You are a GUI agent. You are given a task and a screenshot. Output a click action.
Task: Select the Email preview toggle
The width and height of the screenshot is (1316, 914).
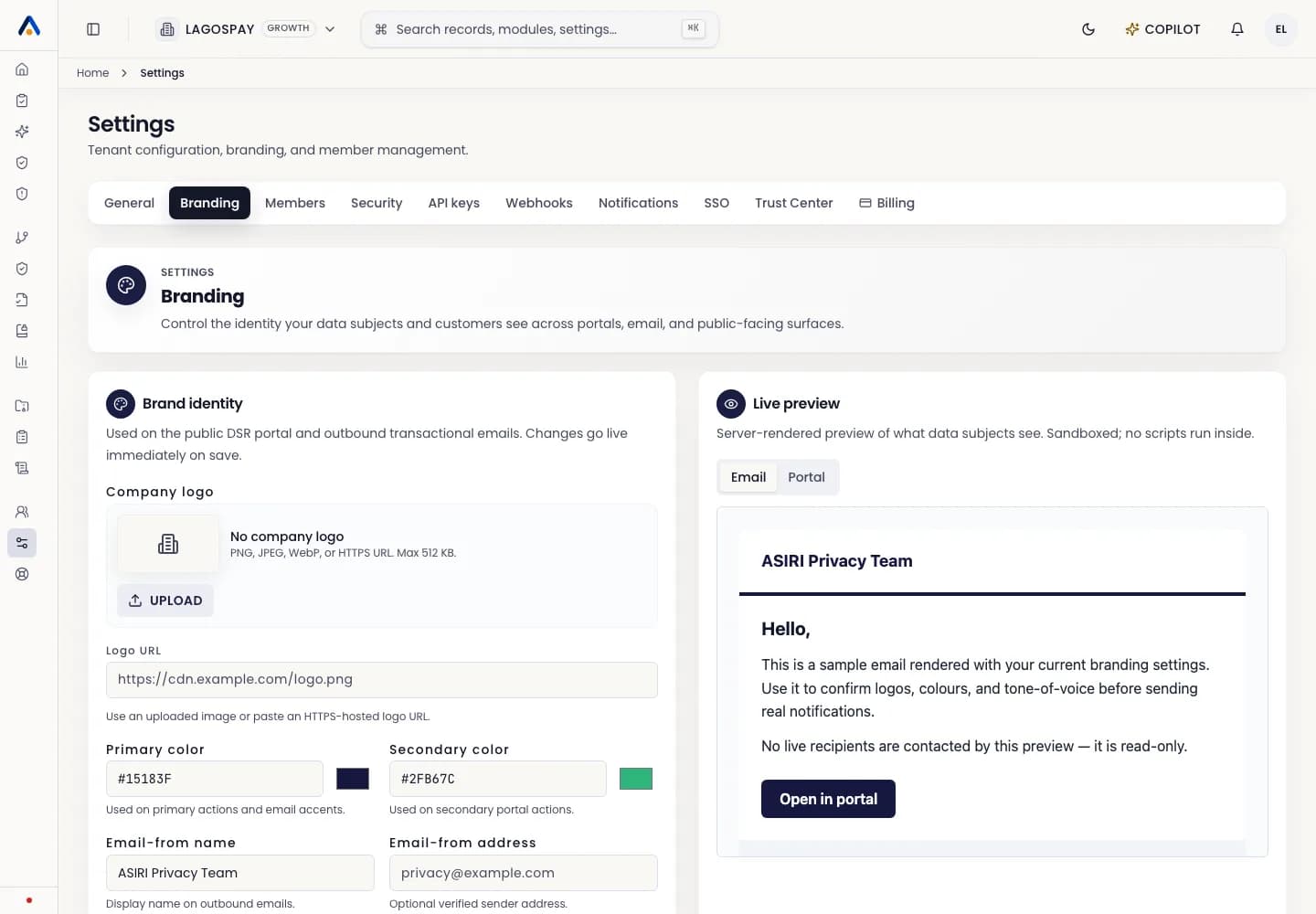pyautogui.click(x=748, y=477)
